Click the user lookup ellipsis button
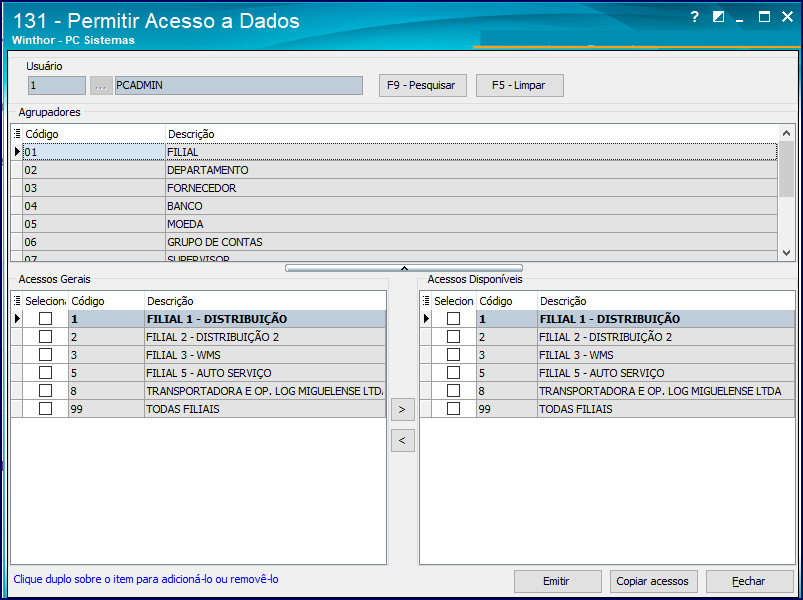This screenshot has width=803, height=600. click(x=101, y=85)
